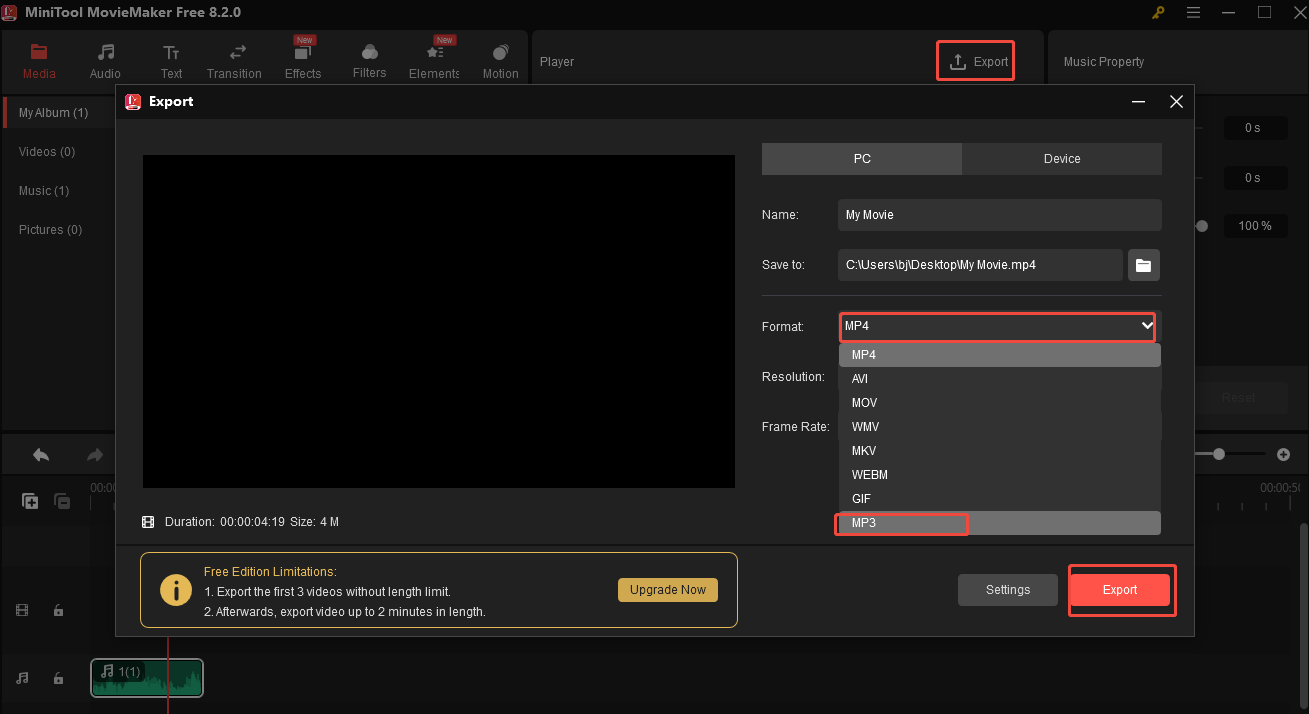Choose WMV from the format list

[999, 427]
